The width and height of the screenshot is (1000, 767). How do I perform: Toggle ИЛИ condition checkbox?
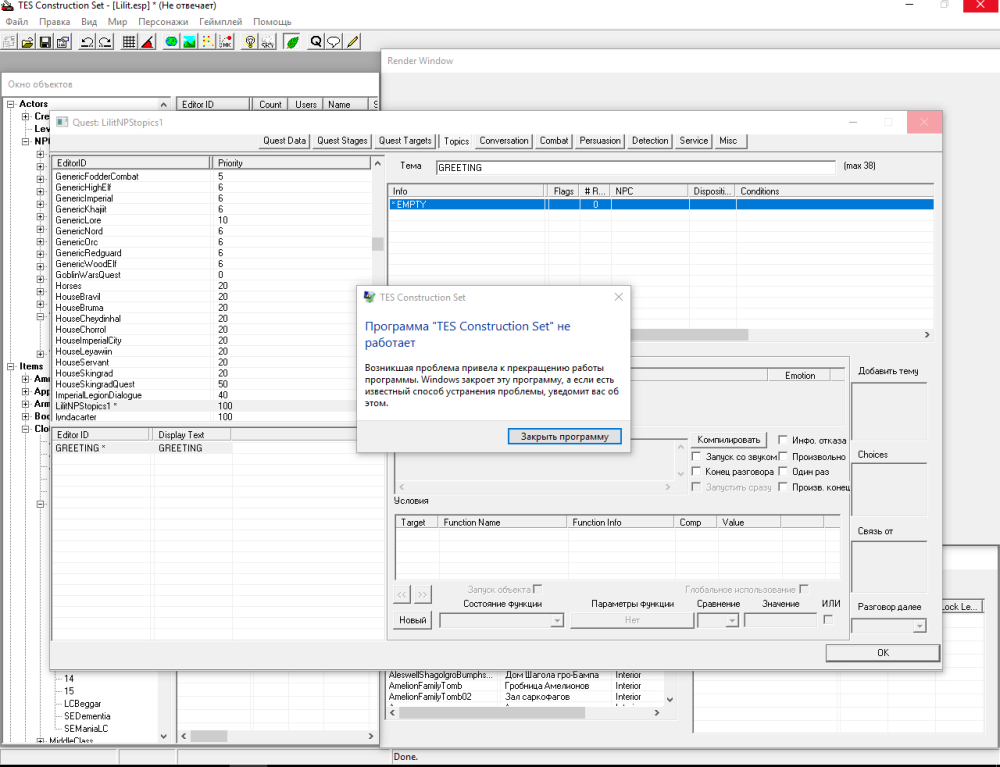pos(828,619)
